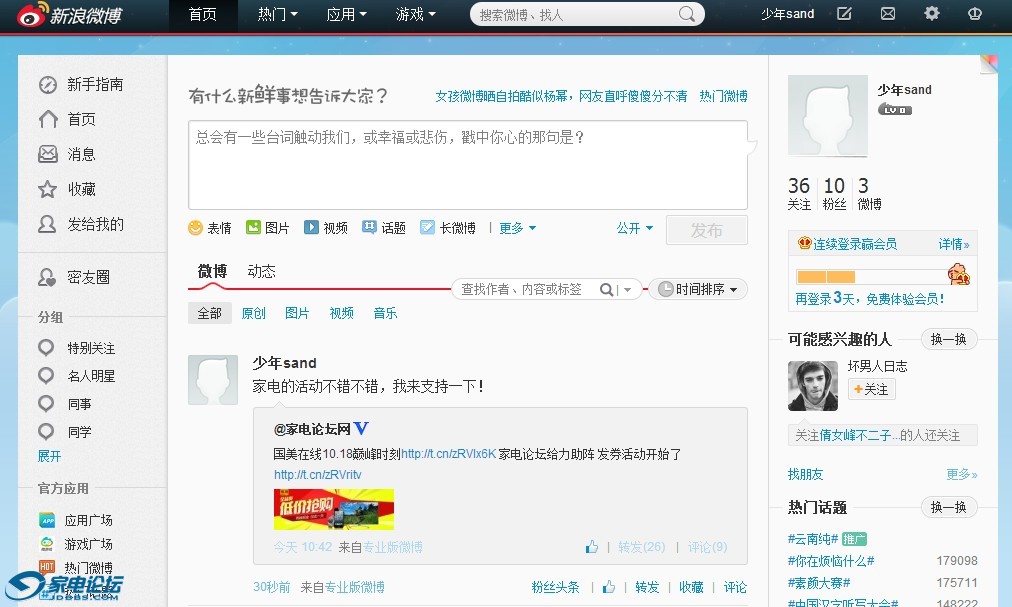Open the 公开 visibility dropdown
The width and height of the screenshot is (1012, 607).
634,228
